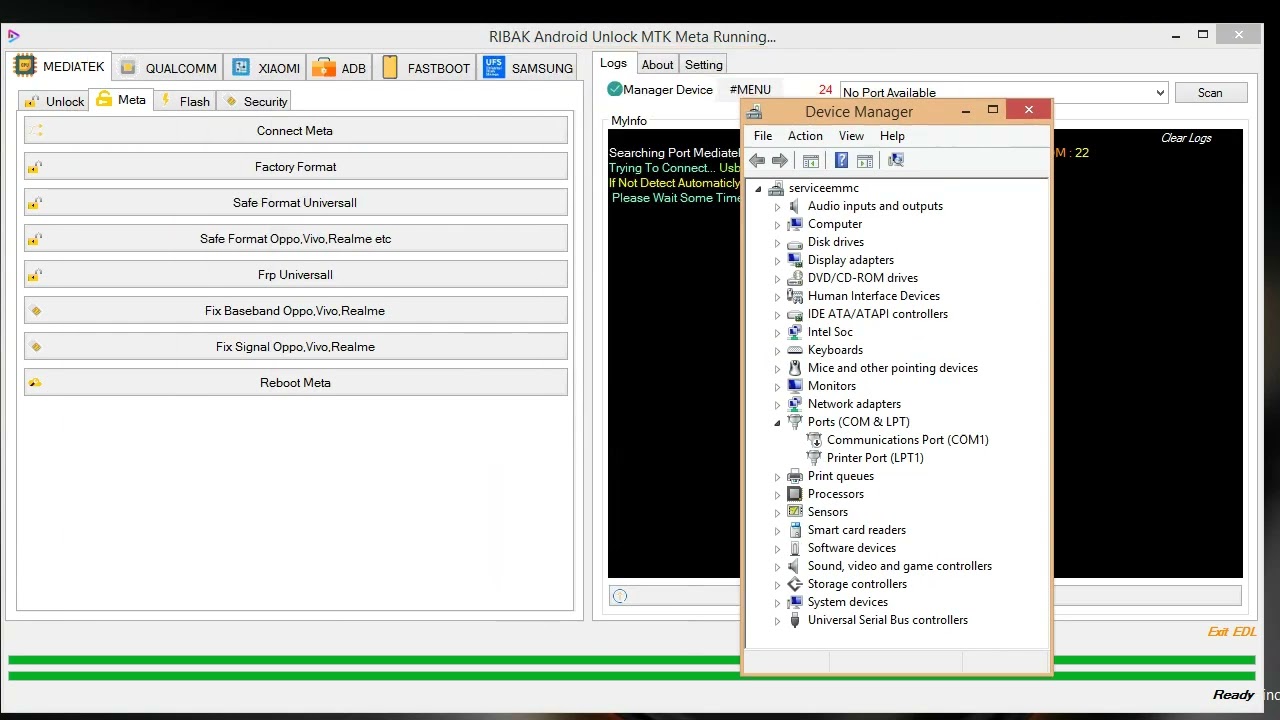Click the Forward arrow in Device Manager toolbar
This screenshot has height=720, width=1280.
tap(780, 160)
